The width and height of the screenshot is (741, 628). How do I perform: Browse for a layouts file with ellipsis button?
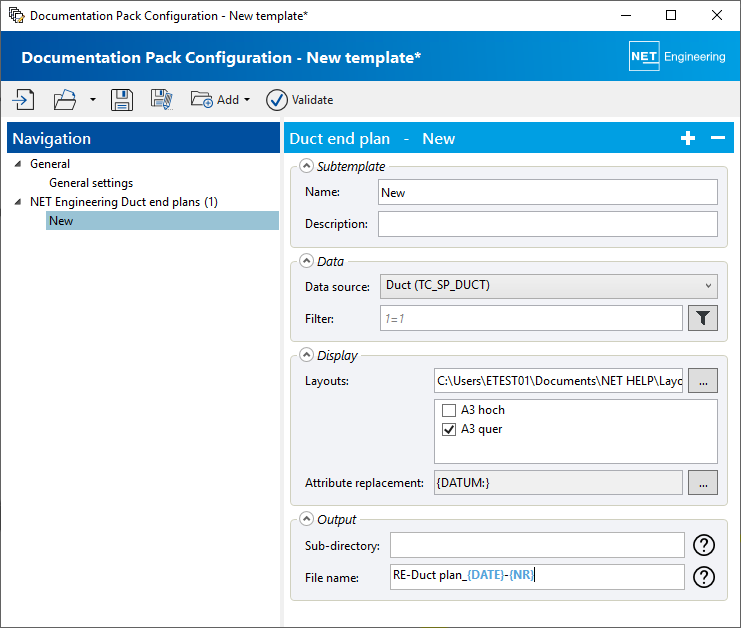[702, 381]
